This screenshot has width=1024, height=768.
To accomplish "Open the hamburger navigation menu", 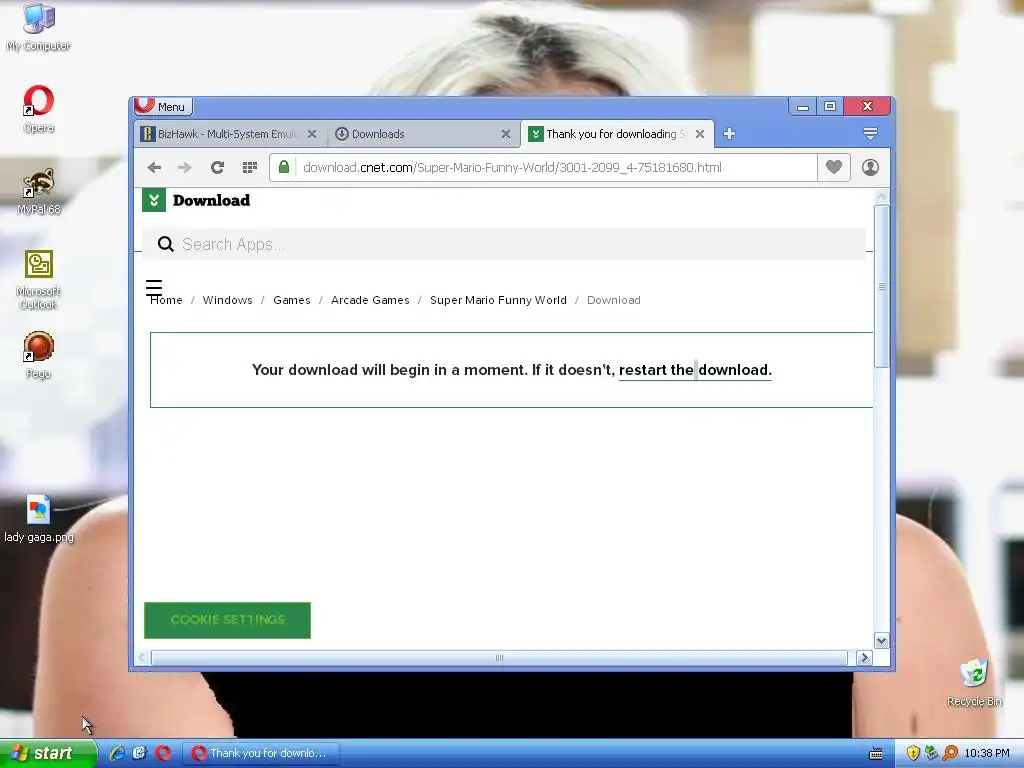I will click(154, 287).
